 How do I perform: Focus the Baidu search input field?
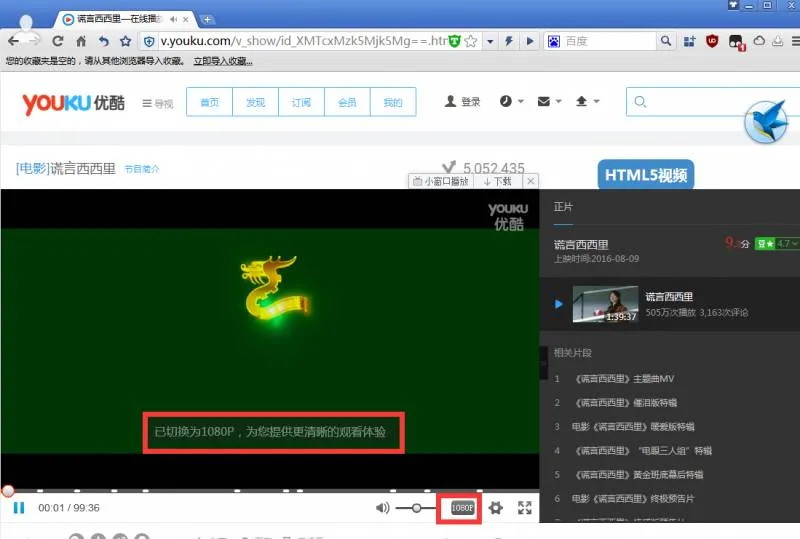[609, 41]
